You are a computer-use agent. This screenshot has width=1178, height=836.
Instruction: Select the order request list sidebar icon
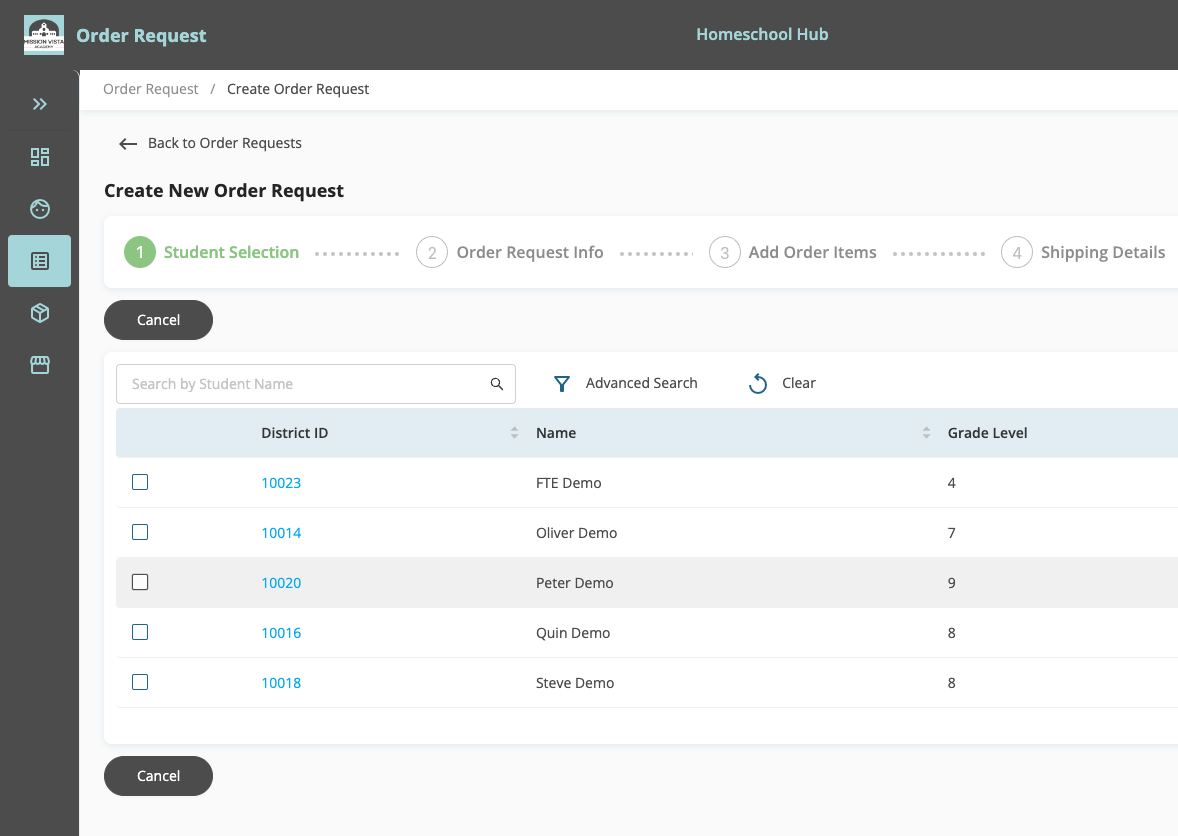40,261
